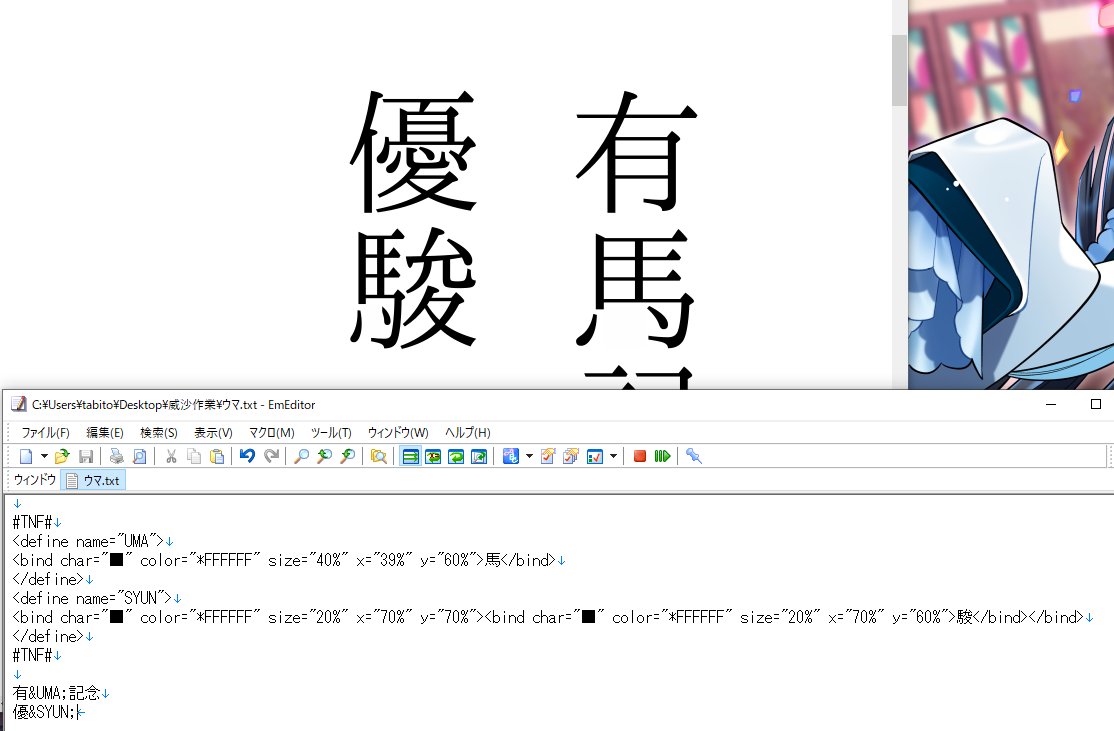Click the 馬 character in bind line
1114x731 pixels.
coord(492,561)
